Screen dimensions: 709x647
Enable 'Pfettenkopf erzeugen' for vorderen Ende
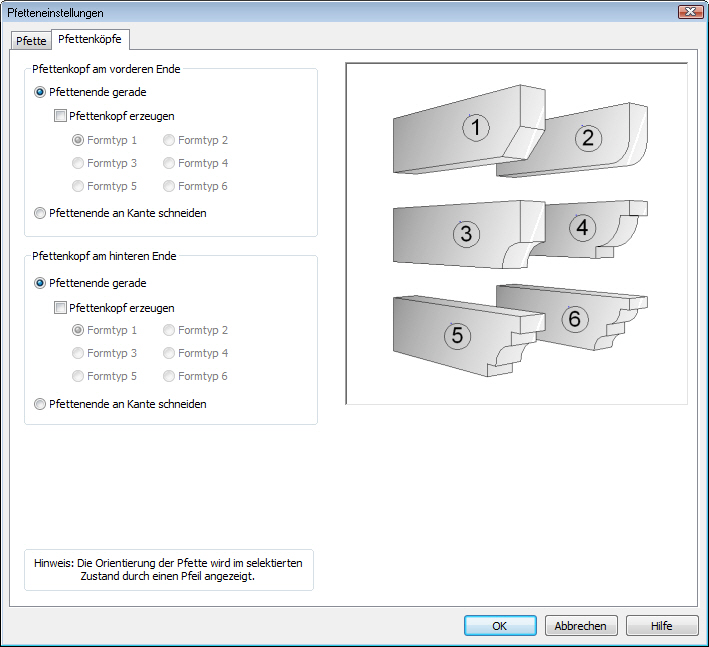point(114,116)
